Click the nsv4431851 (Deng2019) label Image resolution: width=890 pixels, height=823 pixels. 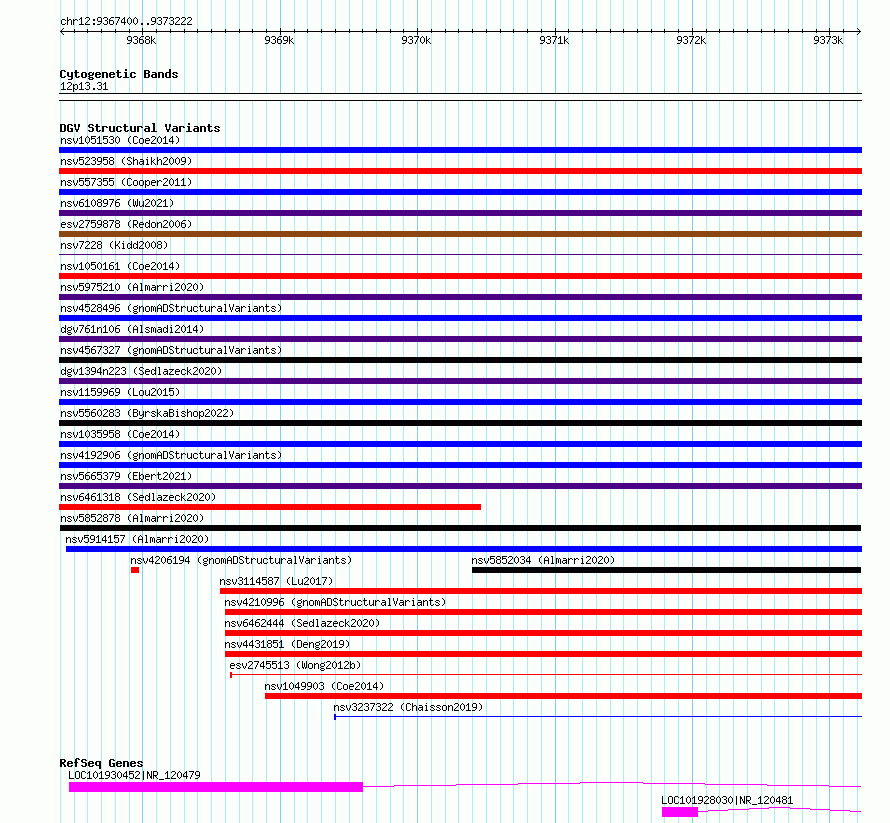tap(287, 644)
